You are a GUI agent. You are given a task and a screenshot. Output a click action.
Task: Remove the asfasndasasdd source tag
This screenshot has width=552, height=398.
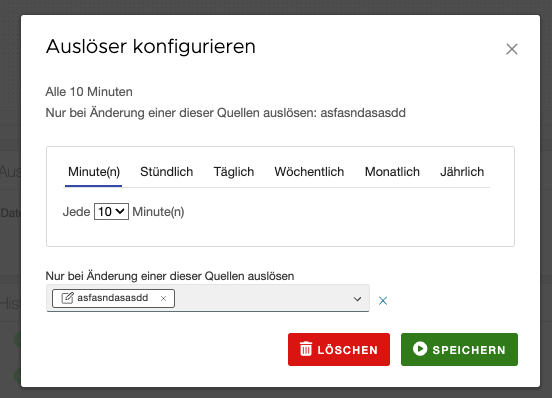(163, 298)
